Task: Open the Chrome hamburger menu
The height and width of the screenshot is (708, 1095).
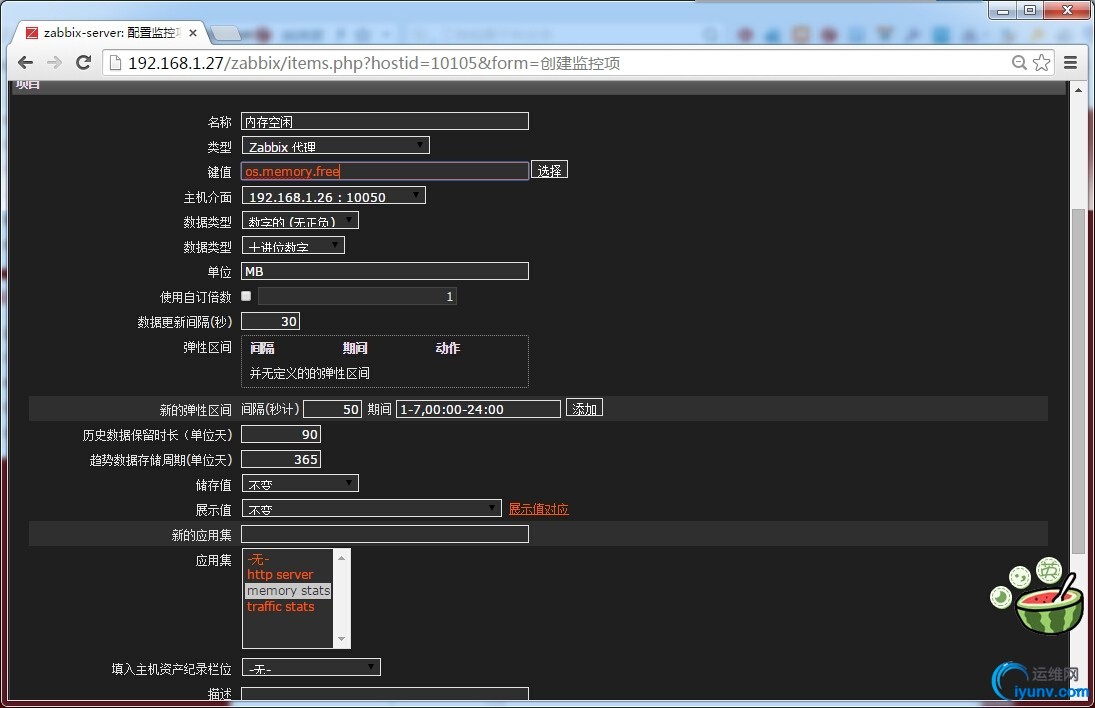Action: coord(1070,63)
